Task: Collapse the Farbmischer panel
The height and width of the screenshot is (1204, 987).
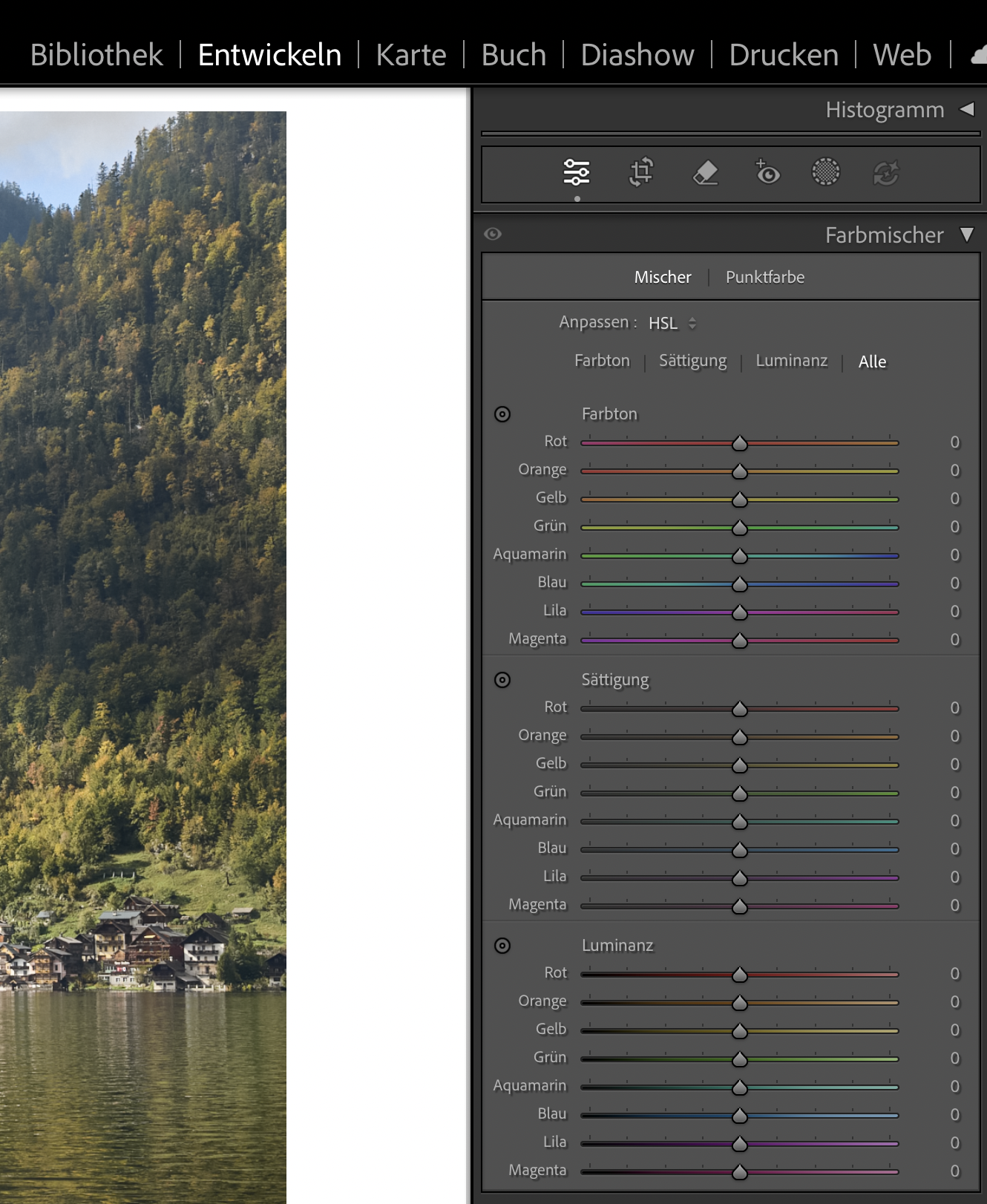Action: (x=966, y=235)
